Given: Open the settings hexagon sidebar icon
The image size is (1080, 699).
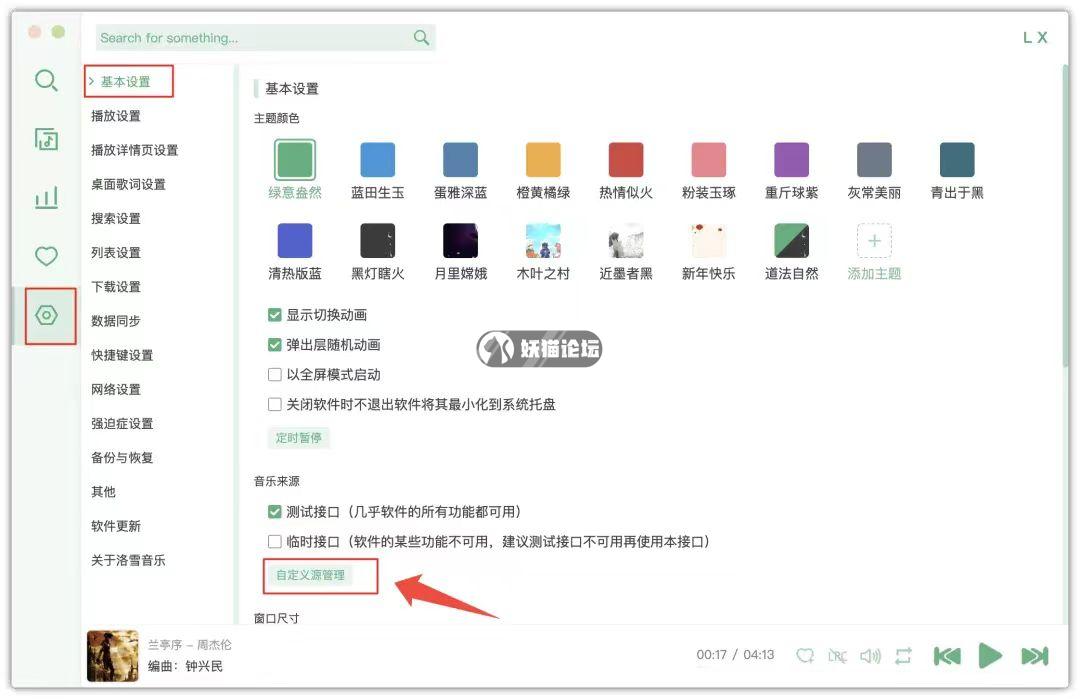Looking at the screenshot, I should pos(46,315).
